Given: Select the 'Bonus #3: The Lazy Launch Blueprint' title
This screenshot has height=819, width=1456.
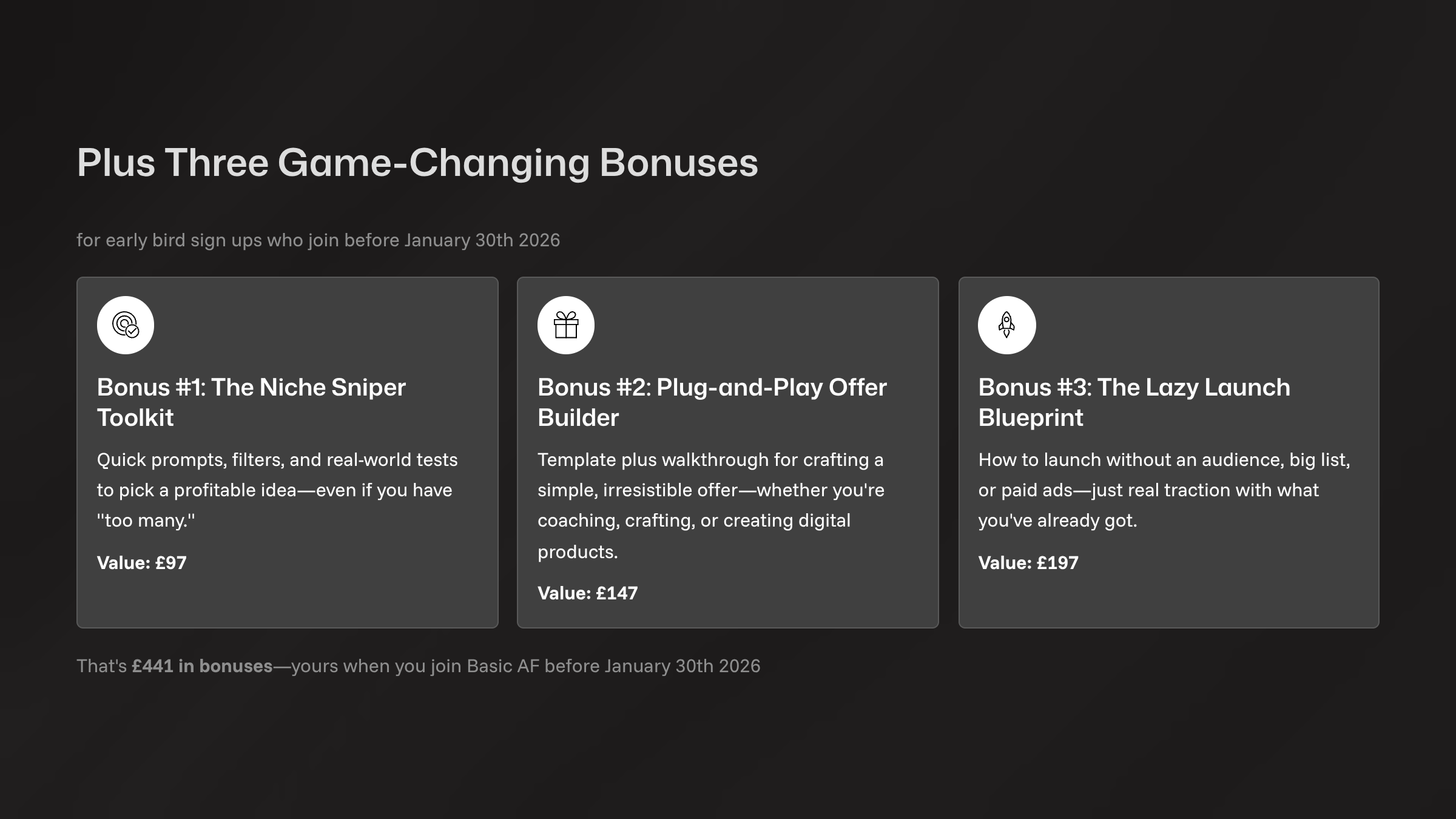Looking at the screenshot, I should click(1134, 402).
